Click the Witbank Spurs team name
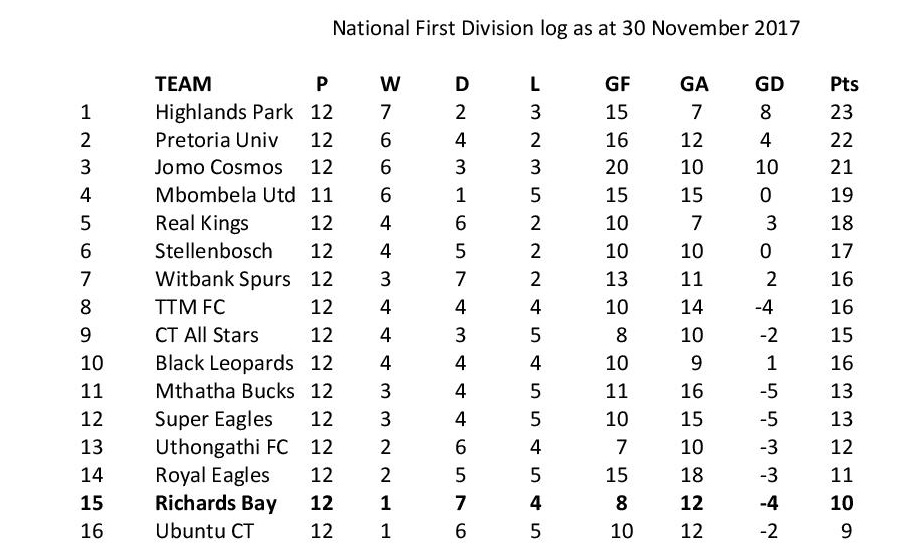 click(224, 280)
